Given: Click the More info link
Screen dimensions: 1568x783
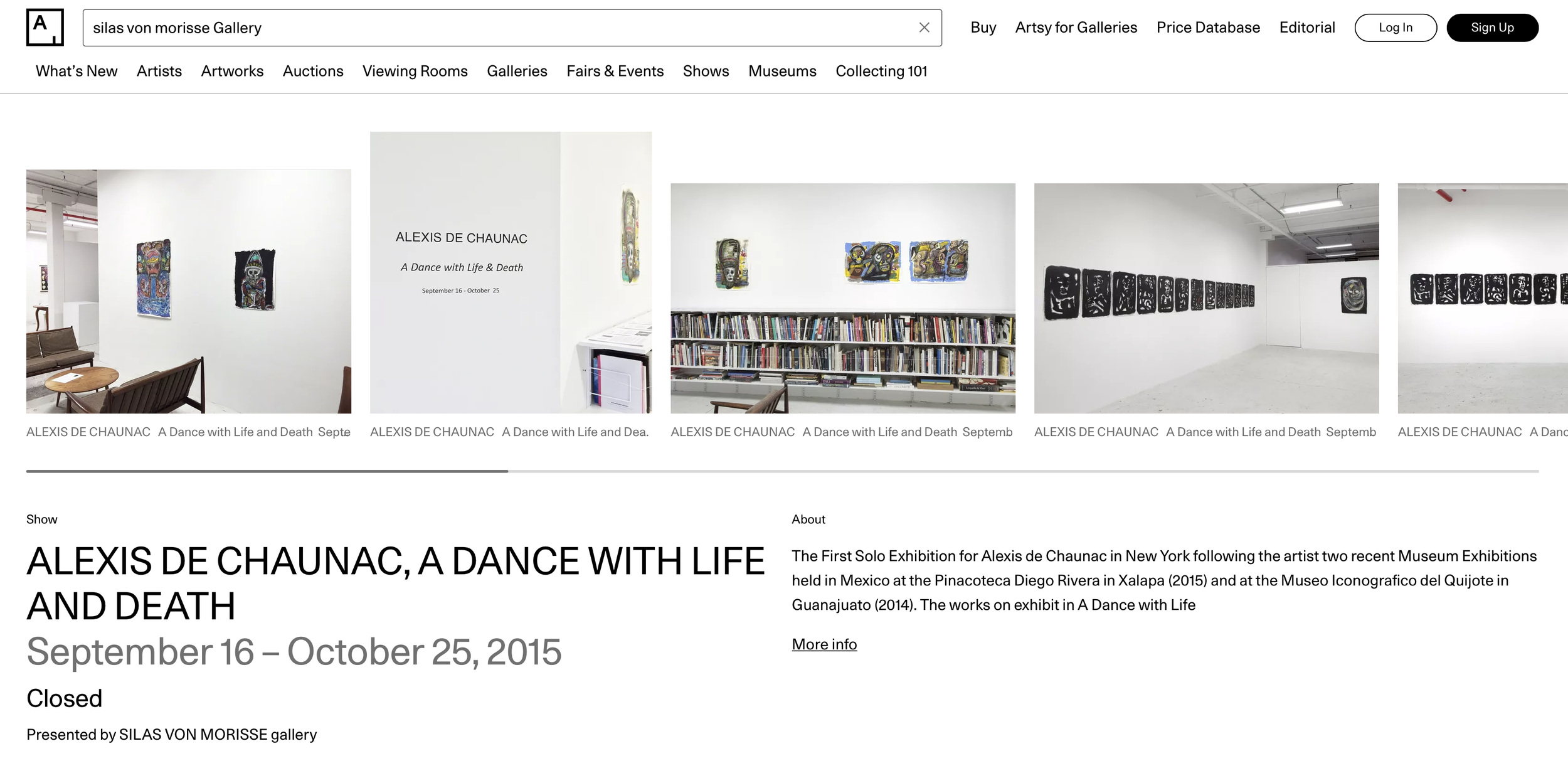Looking at the screenshot, I should [x=824, y=644].
